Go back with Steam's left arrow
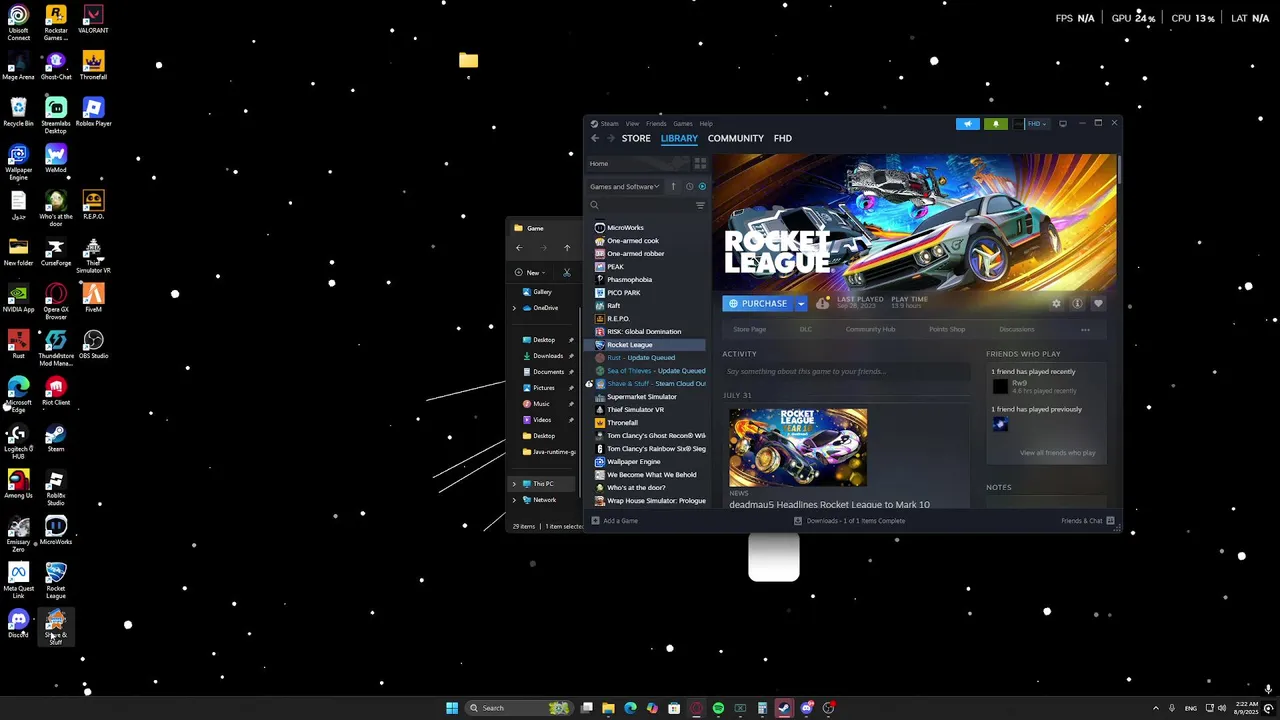The image size is (1280, 720). pos(594,139)
